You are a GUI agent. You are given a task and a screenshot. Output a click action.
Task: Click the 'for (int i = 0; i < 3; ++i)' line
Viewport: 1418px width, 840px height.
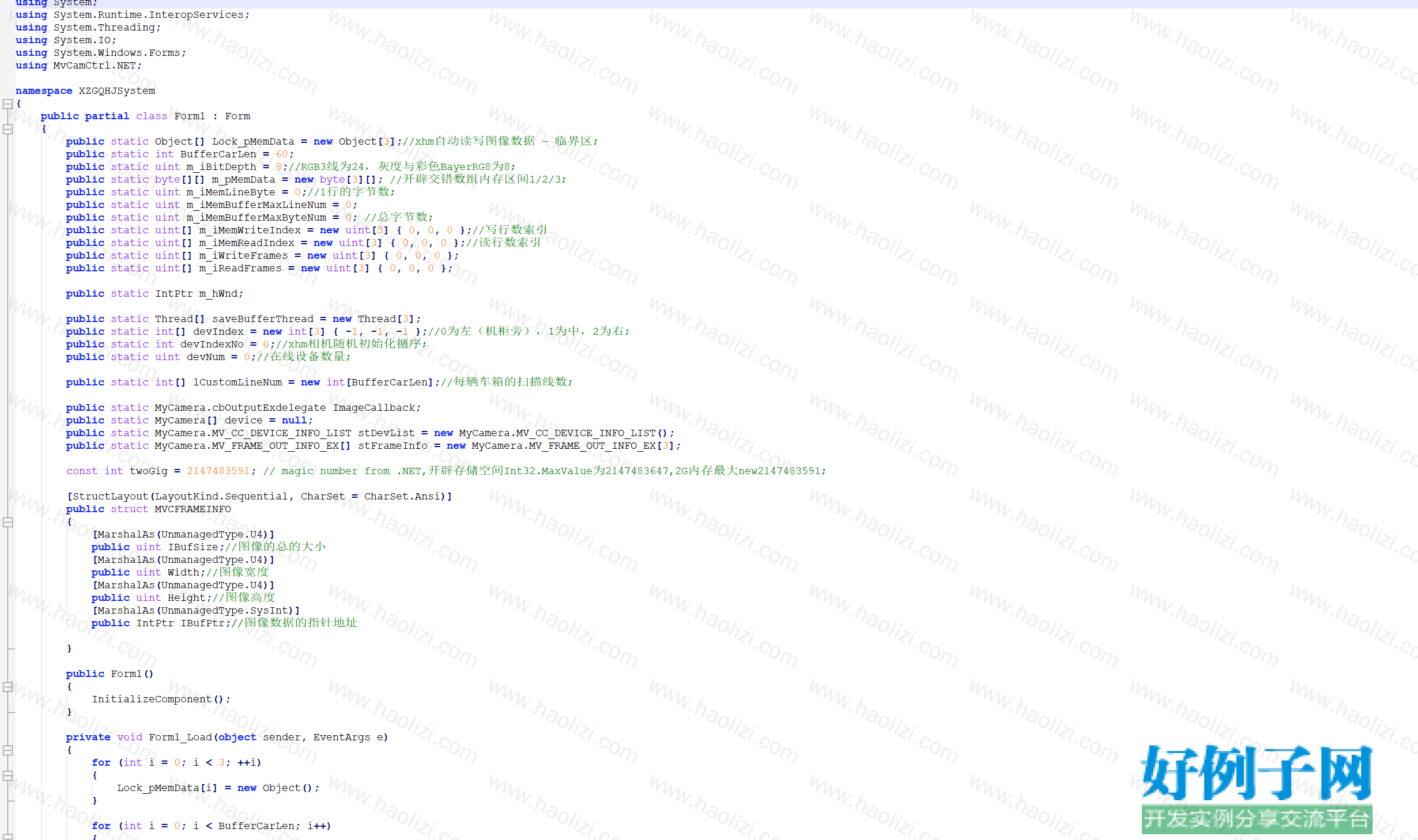tap(176, 763)
